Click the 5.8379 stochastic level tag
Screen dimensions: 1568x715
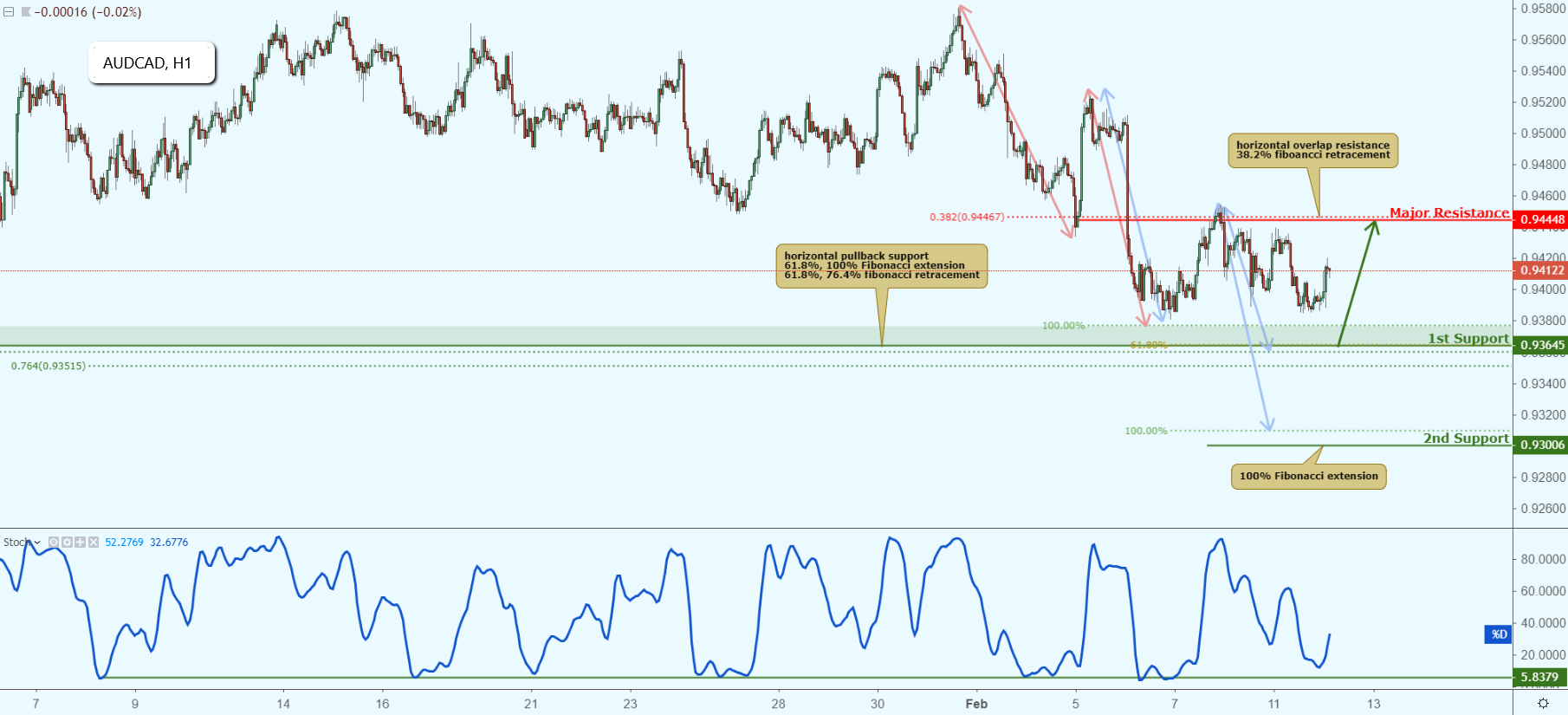click(x=1541, y=677)
